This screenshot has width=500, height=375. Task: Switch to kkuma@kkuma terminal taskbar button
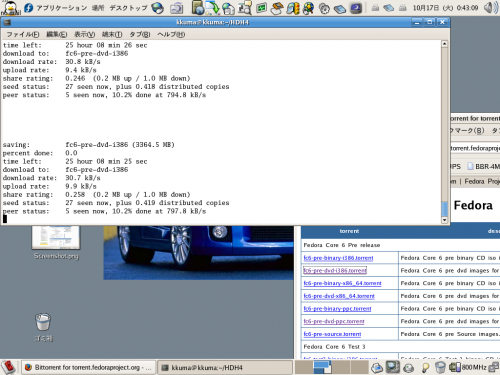coord(225,367)
